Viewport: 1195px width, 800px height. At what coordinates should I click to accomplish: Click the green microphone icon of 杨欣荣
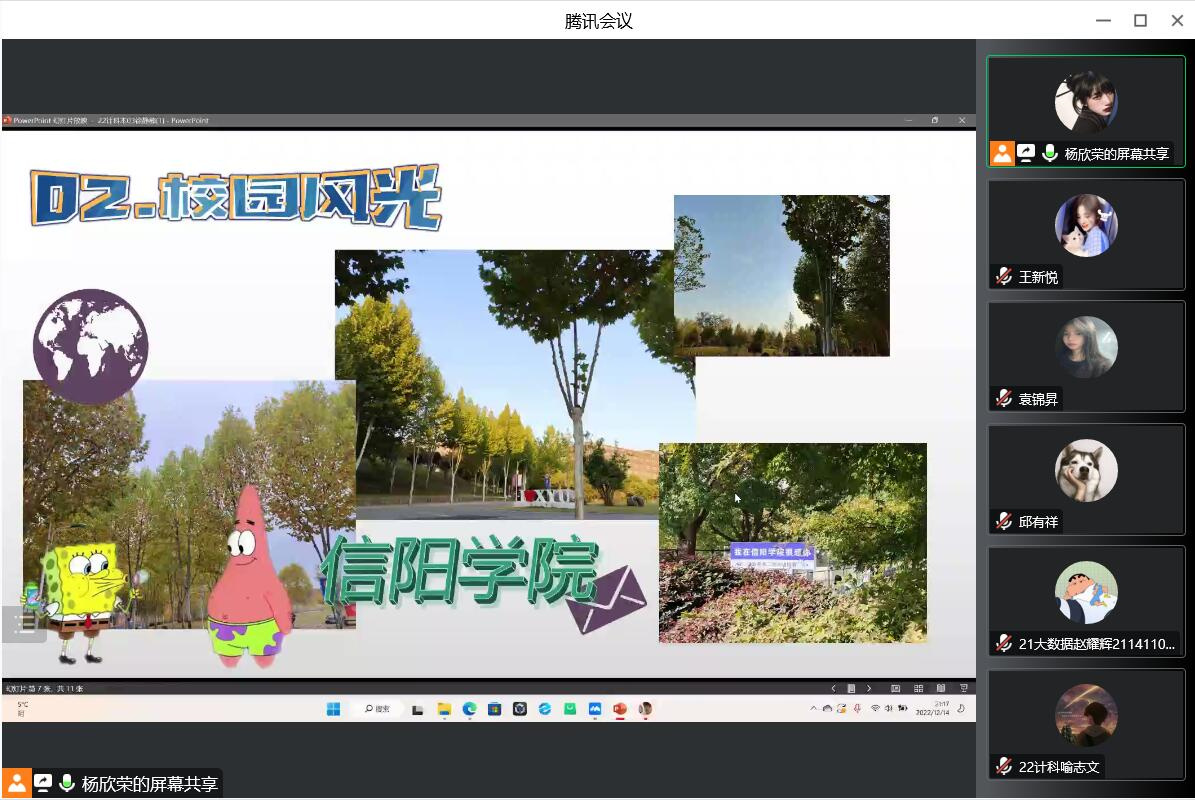click(1050, 153)
